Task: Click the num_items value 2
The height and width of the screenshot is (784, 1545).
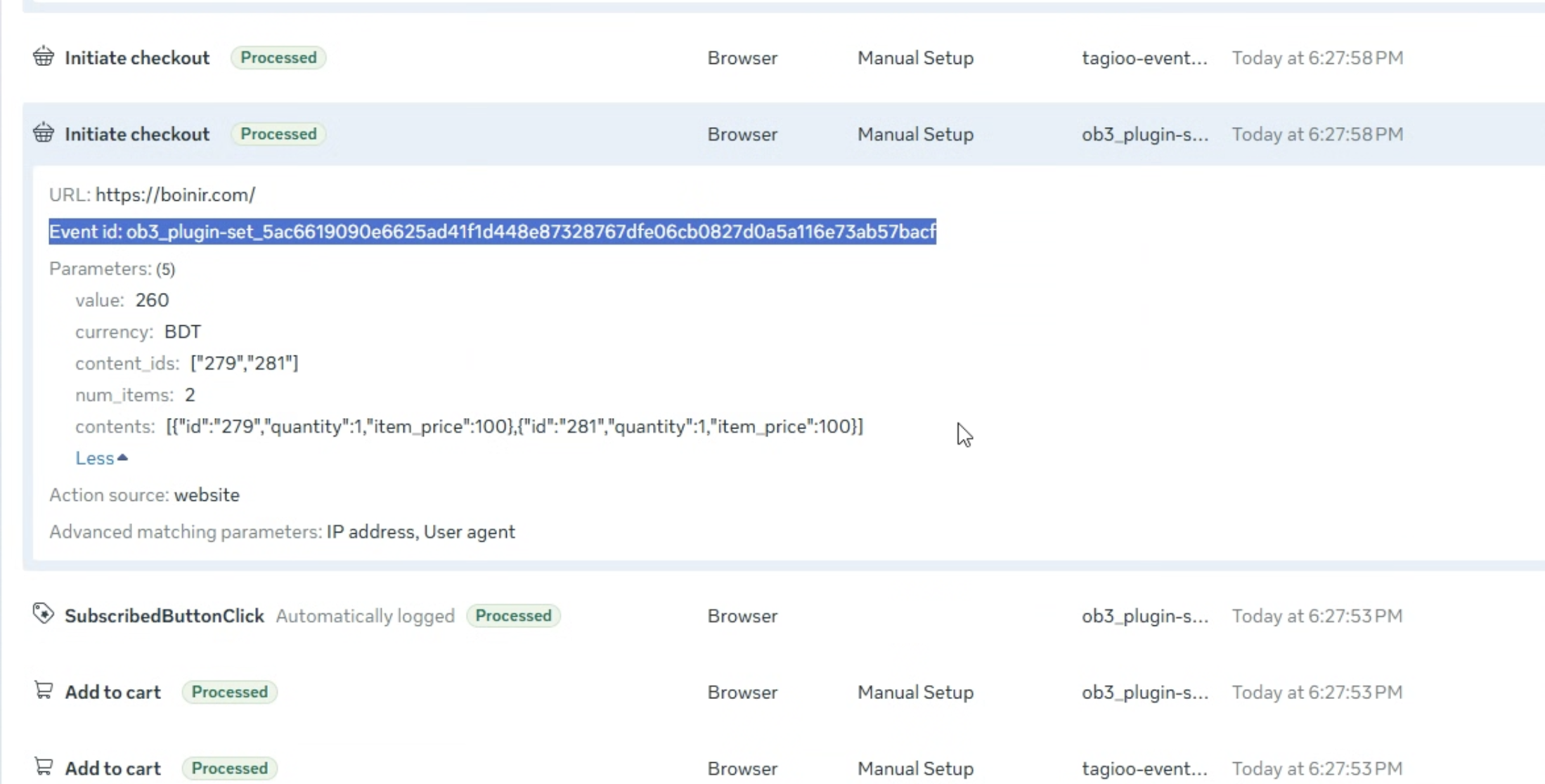Action: [190, 395]
